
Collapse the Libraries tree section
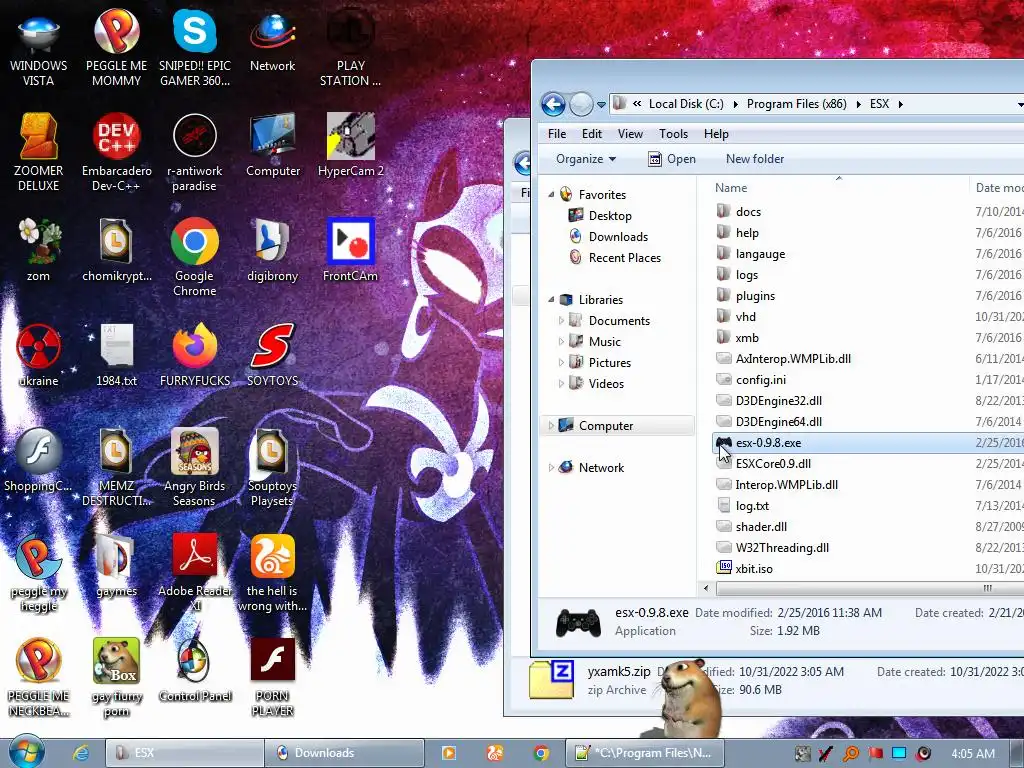(551, 300)
